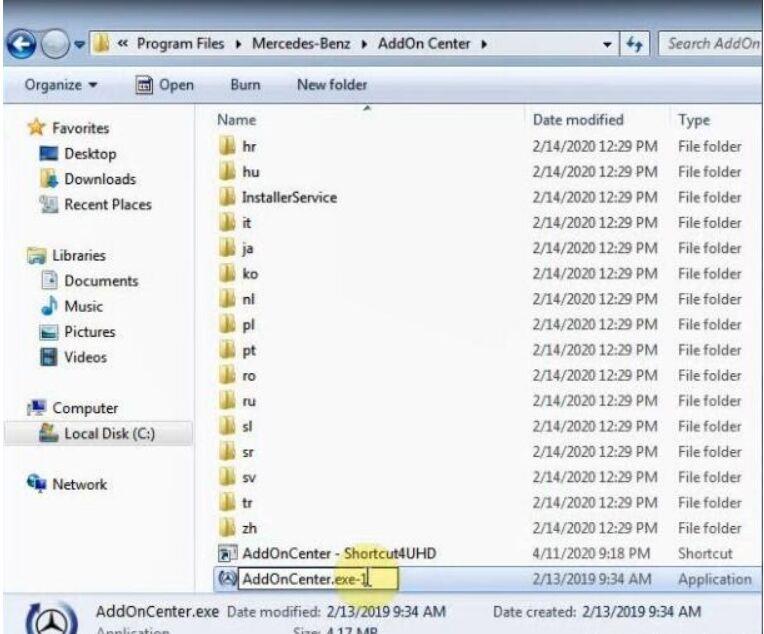The height and width of the screenshot is (634, 764).
Task: Click the New folder button
Action: click(332, 85)
